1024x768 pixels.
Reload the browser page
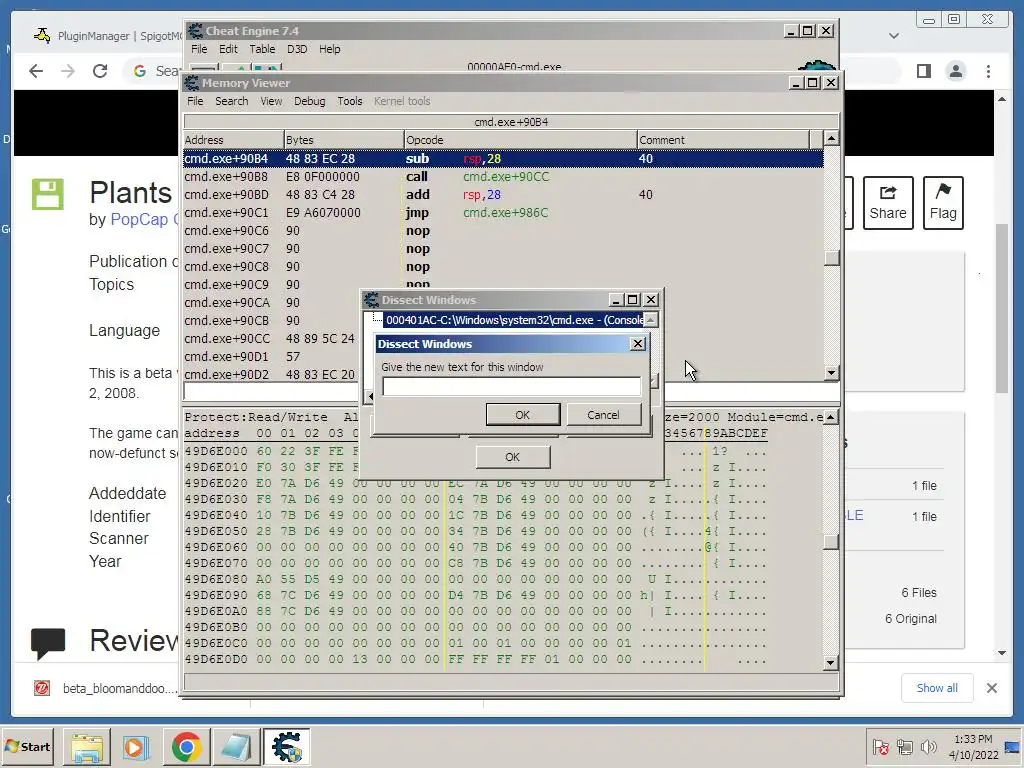[100, 71]
